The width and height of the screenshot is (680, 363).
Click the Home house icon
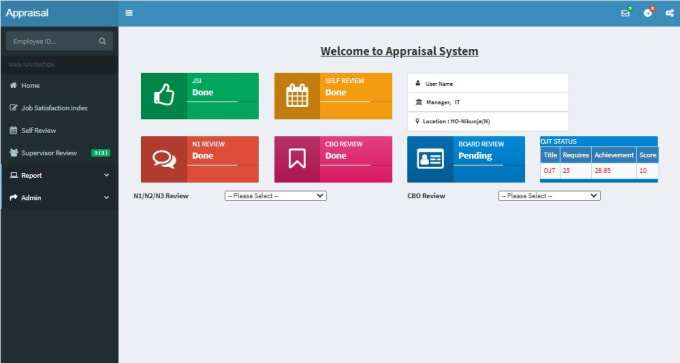point(13,85)
